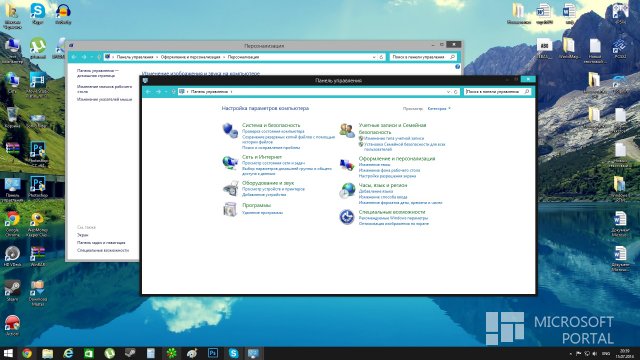The width and height of the screenshot is (640, 360).
Task: Open Сеть и Интернет link
Action: coord(262,157)
